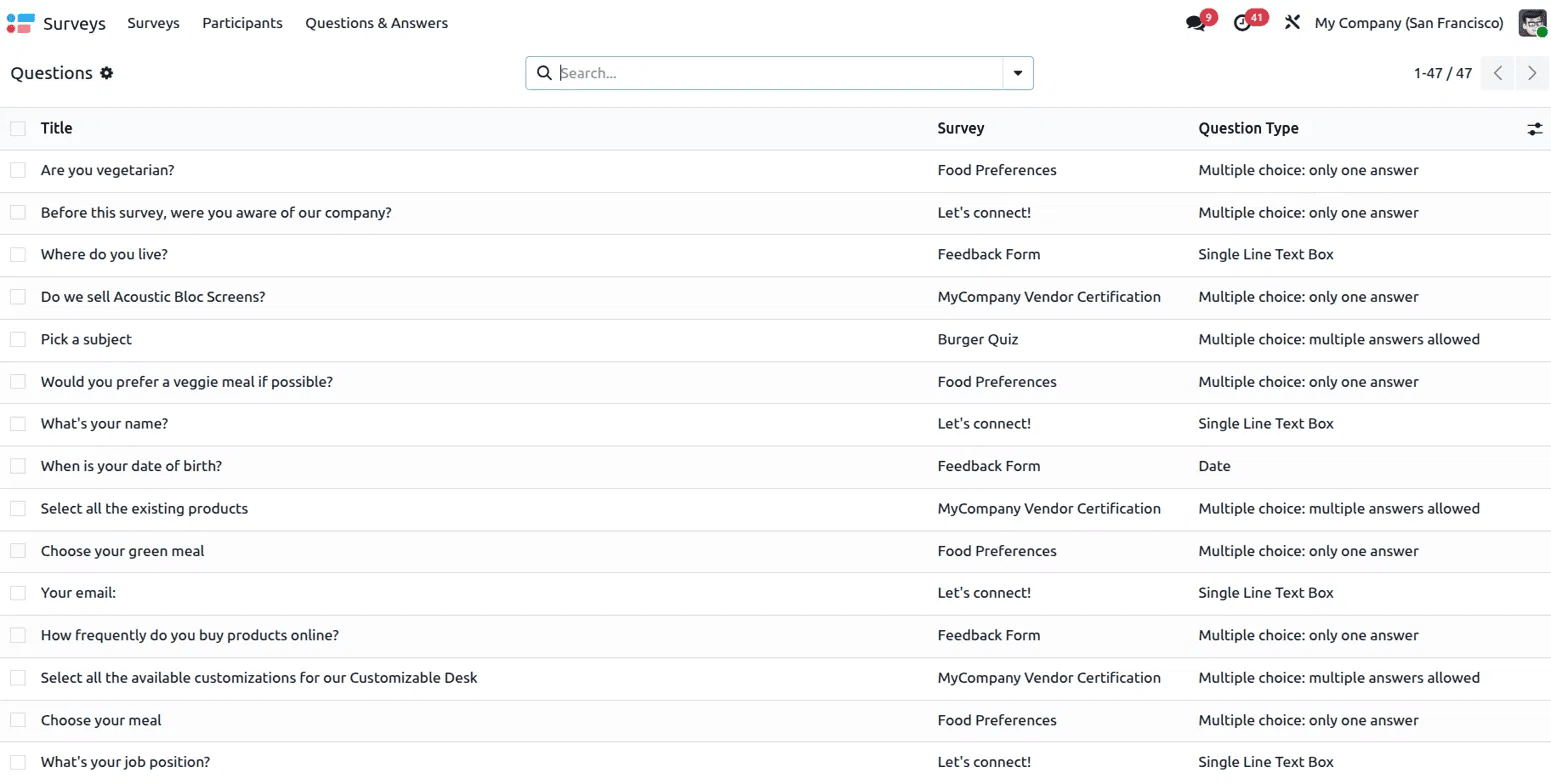The width and height of the screenshot is (1551, 784).
Task: Open 'How frequently do you buy products online?'
Action: coord(190,635)
